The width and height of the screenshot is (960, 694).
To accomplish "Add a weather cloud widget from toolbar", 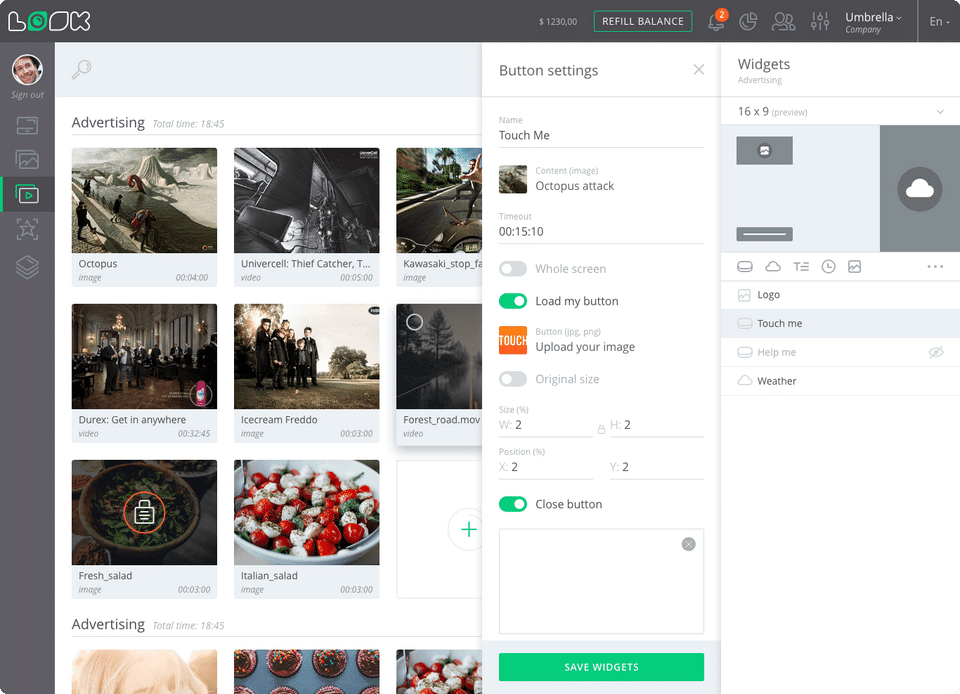I will click(x=773, y=266).
